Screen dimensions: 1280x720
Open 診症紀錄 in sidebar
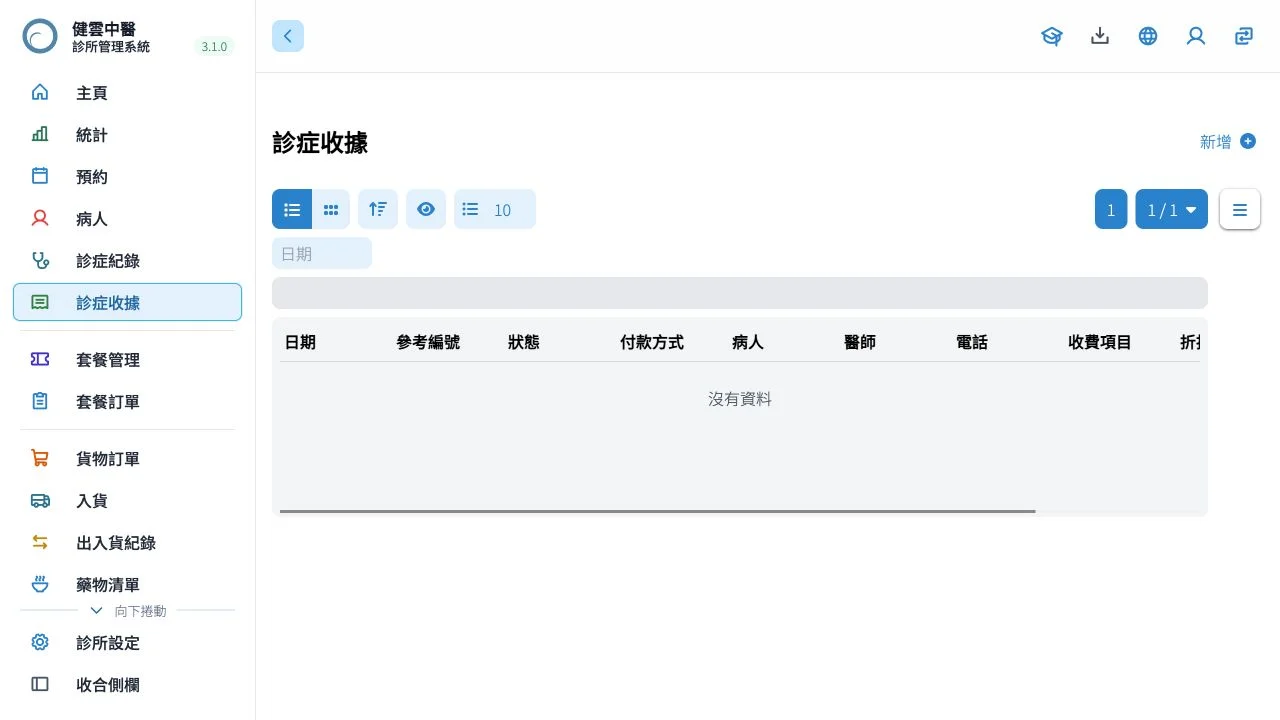coord(127,261)
